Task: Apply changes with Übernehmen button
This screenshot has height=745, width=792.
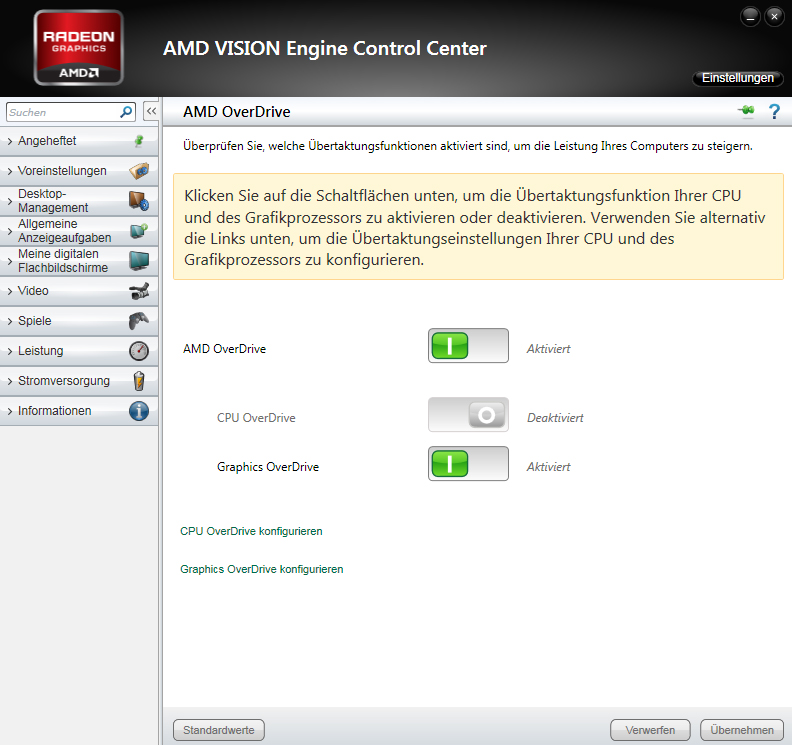Action: pos(741,730)
